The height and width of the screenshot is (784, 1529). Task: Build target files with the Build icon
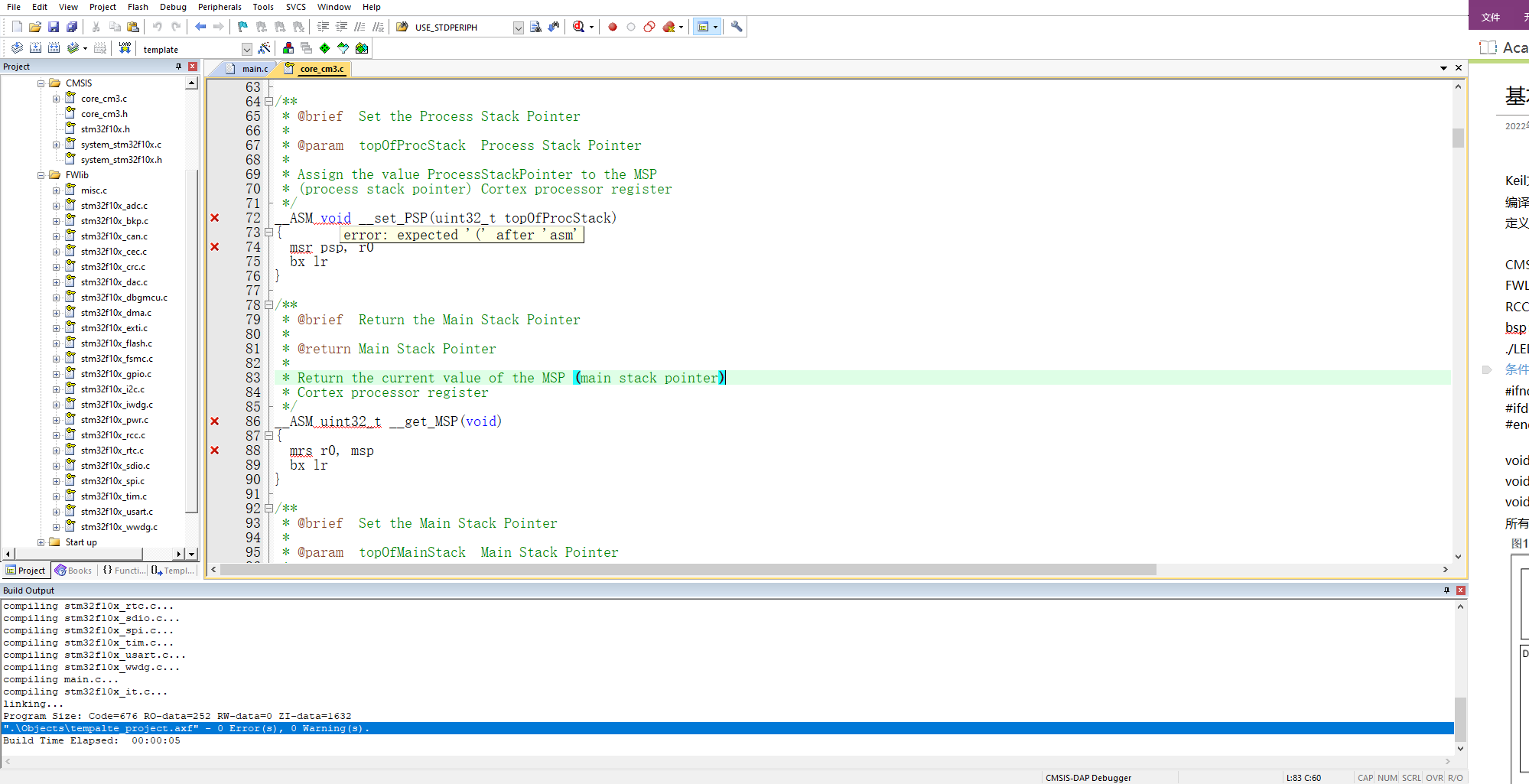point(35,48)
